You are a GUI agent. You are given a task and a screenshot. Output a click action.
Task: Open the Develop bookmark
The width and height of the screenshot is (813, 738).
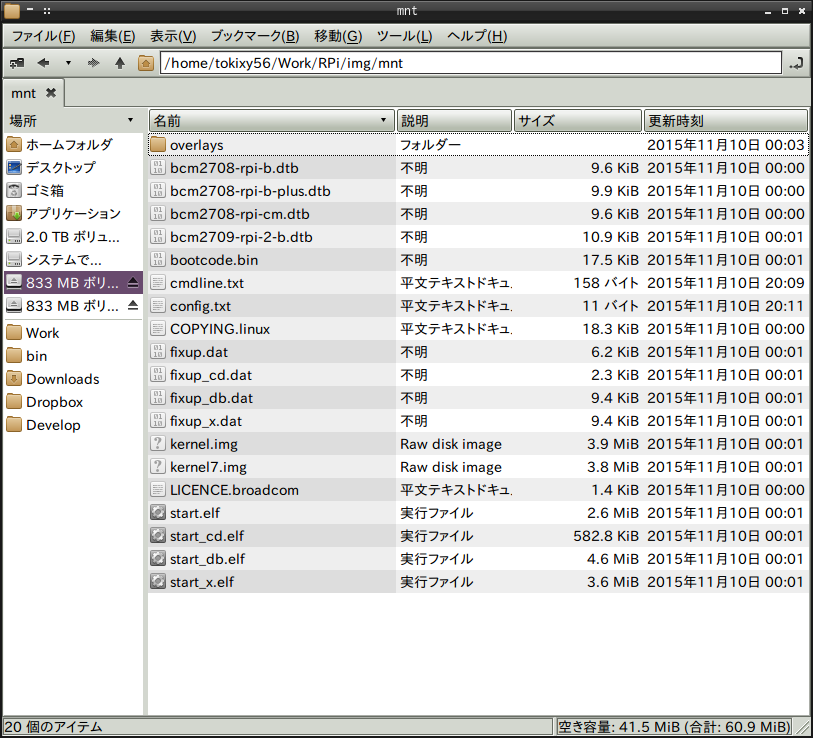(x=73, y=425)
